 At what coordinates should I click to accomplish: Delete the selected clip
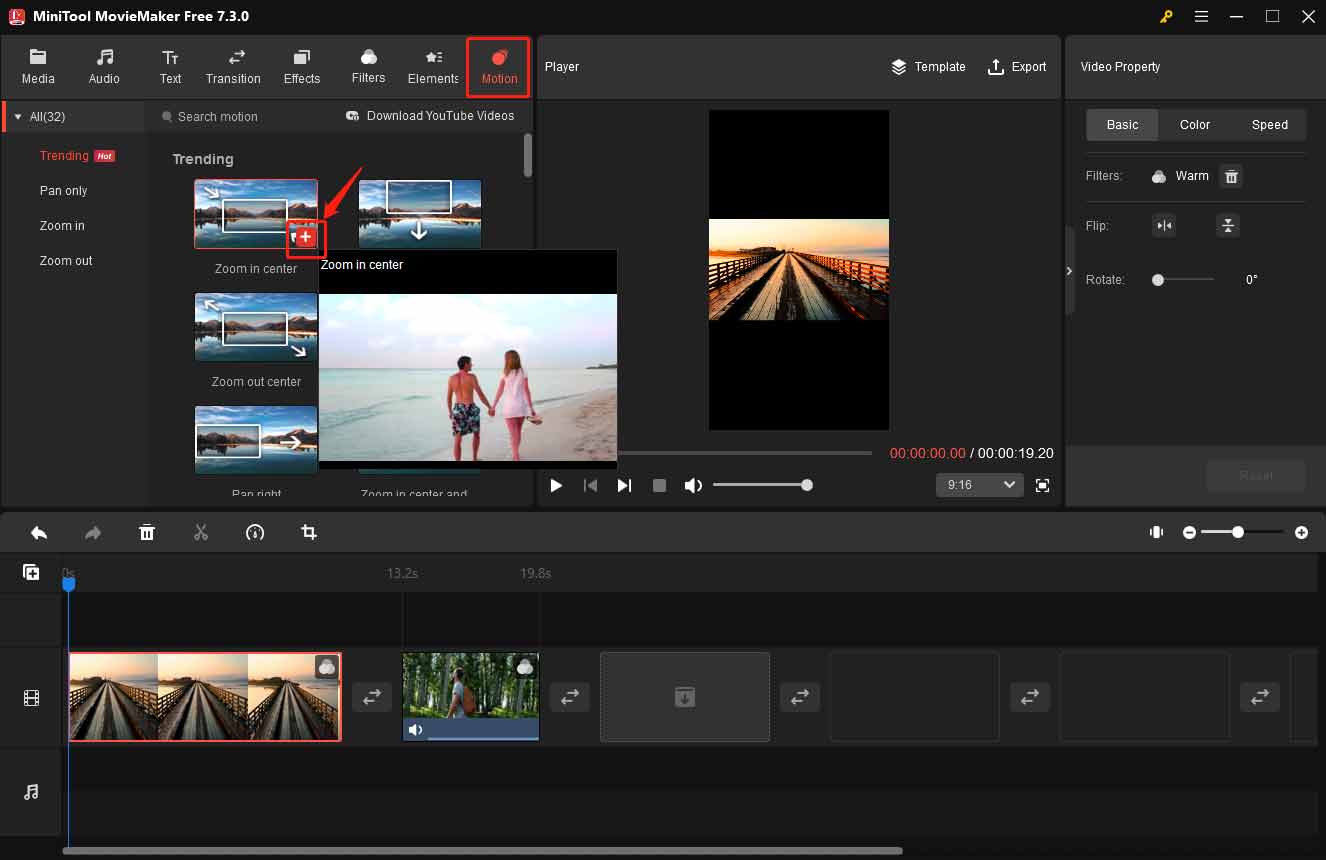[x=147, y=533]
